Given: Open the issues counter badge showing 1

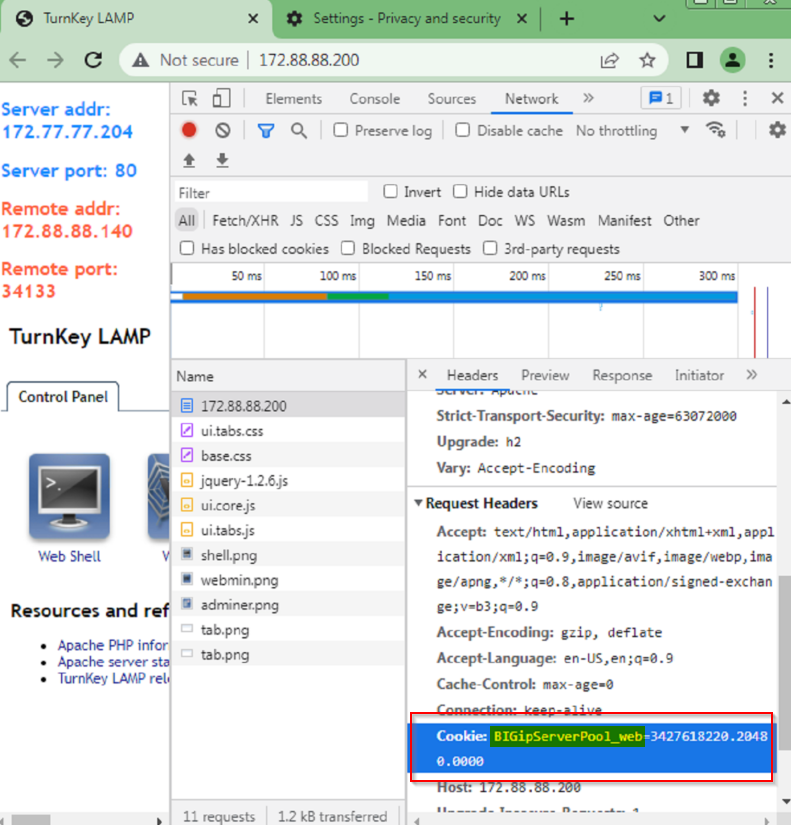Looking at the screenshot, I should click(661, 98).
